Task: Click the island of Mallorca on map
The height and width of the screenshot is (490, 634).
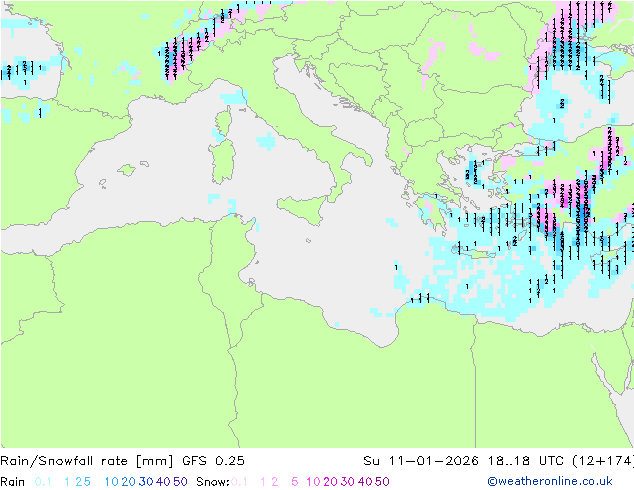Action: [x=127, y=170]
